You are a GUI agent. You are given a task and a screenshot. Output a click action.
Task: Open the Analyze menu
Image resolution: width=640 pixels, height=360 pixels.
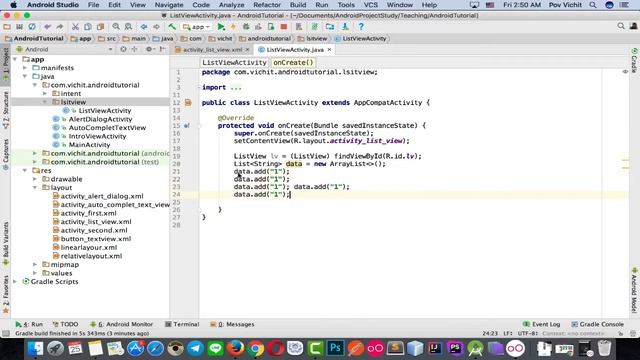tap(231, 5)
